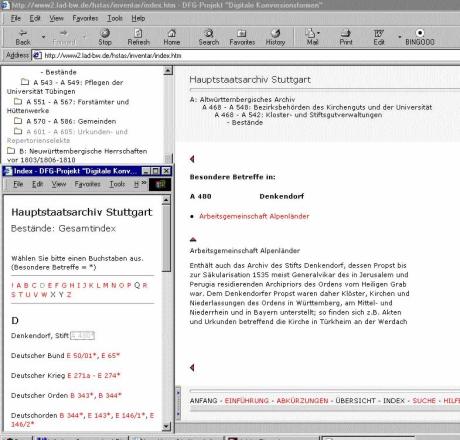Click frame divider arrows left of navigation
The height and width of the screenshot is (440, 460).
(x=178, y=404)
